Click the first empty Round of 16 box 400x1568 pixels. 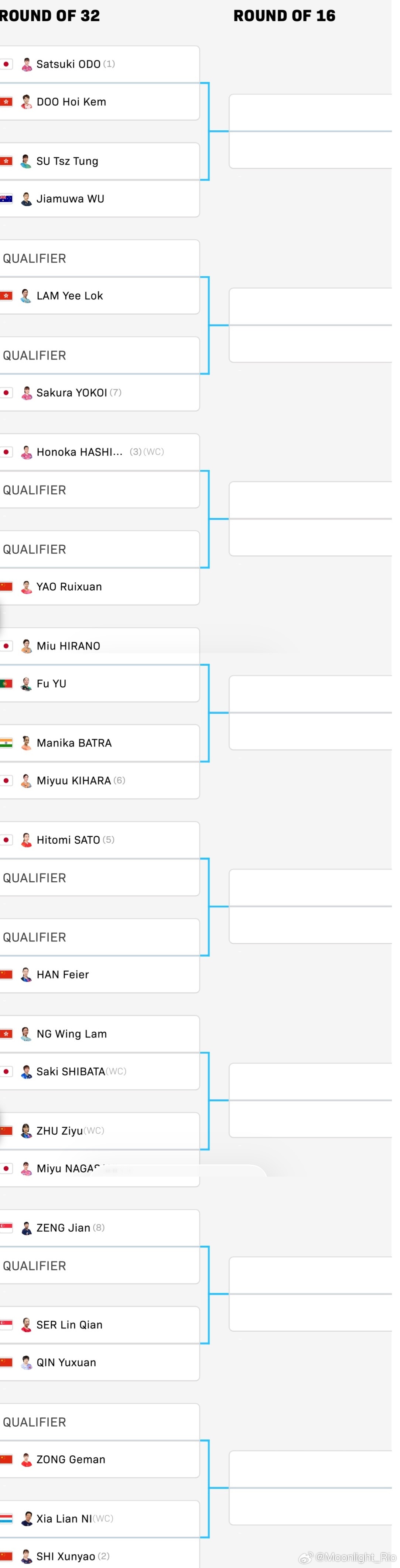311,113
